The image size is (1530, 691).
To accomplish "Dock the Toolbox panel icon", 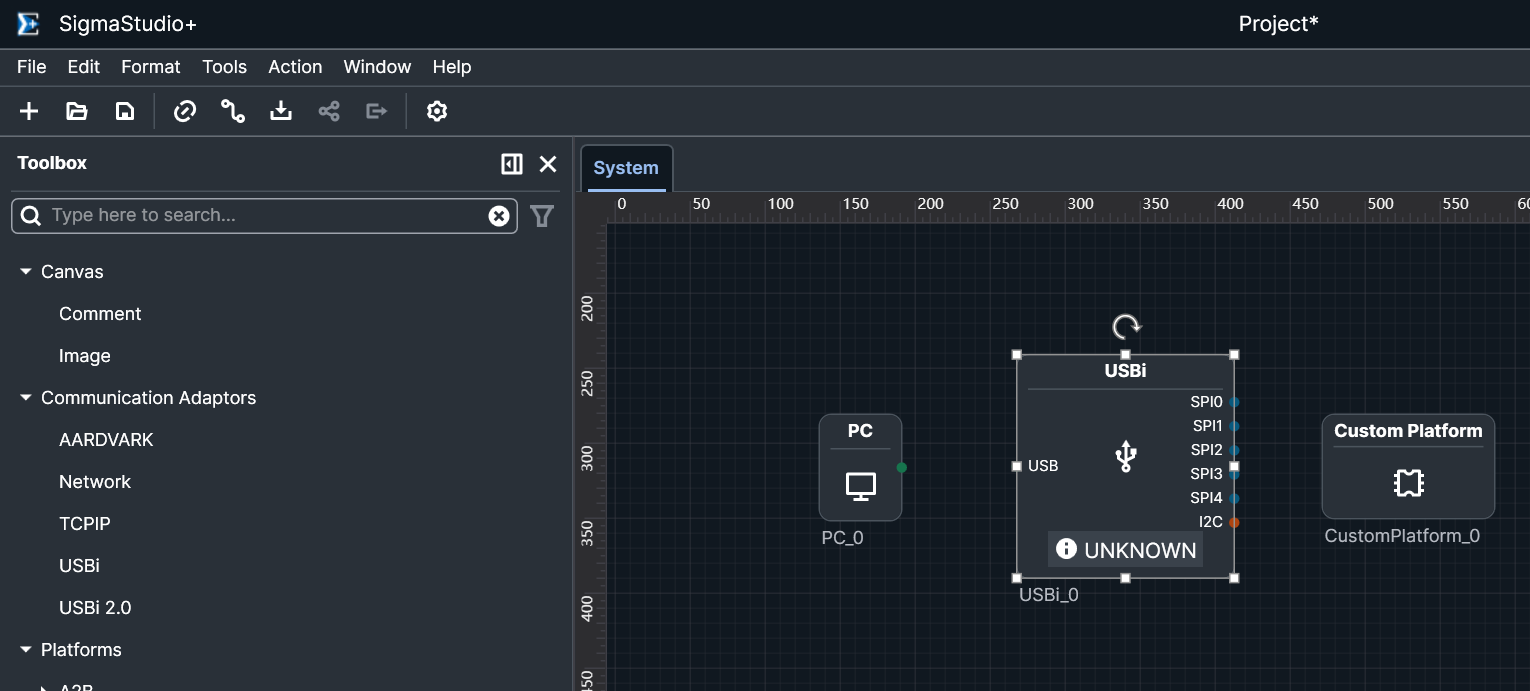I will coord(512,164).
